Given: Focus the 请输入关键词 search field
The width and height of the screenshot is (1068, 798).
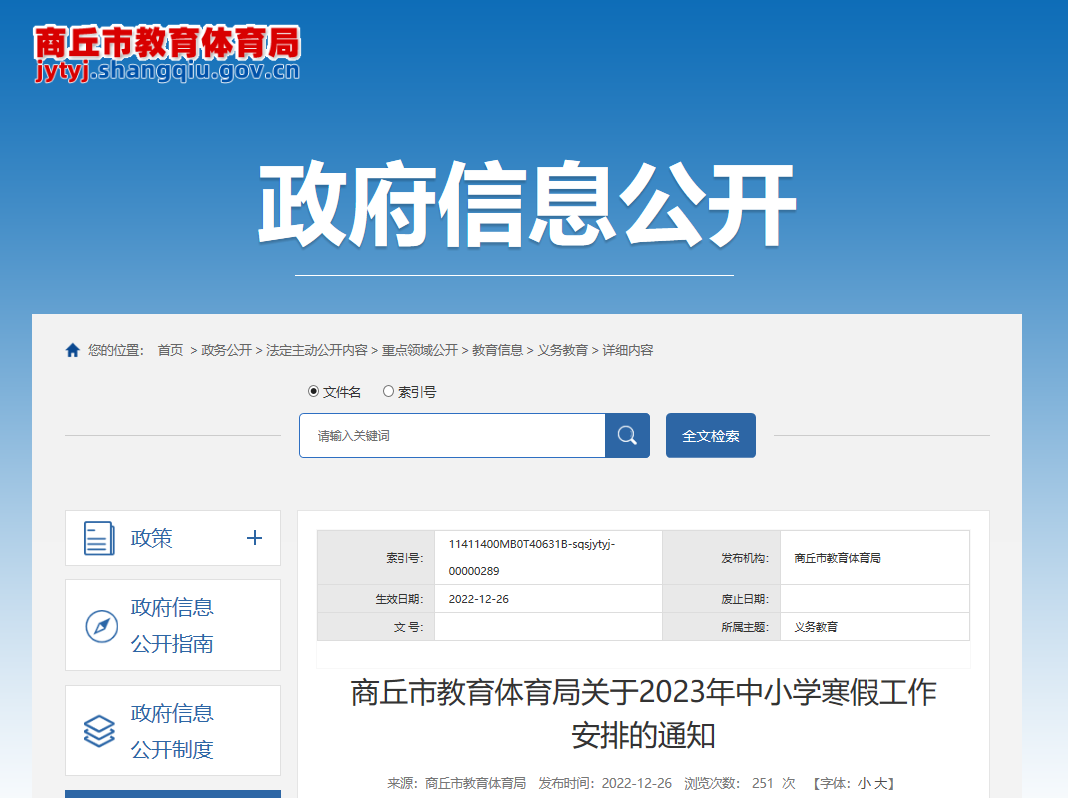Looking at the screenshot, I should (x=452, y=435).
